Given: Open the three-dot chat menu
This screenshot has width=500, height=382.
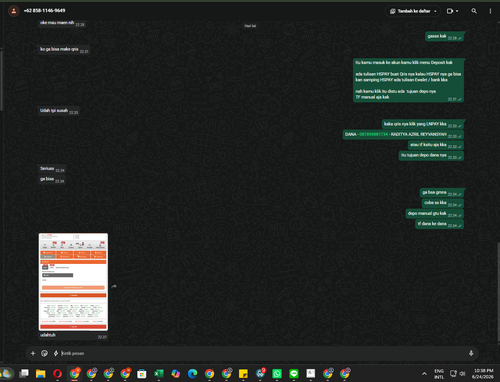Looking at the screenshot, I should (490, 11).
